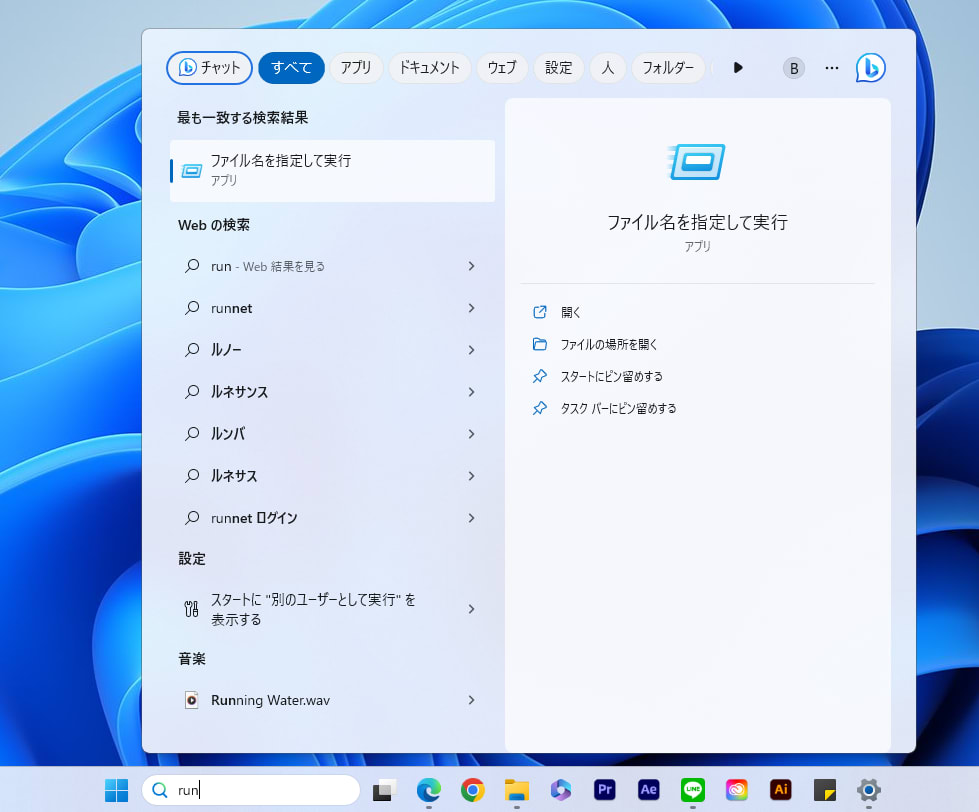979x812 pixels.
Task: Expand the ルンバ suggestion chevron
Action: coord(471,434)
